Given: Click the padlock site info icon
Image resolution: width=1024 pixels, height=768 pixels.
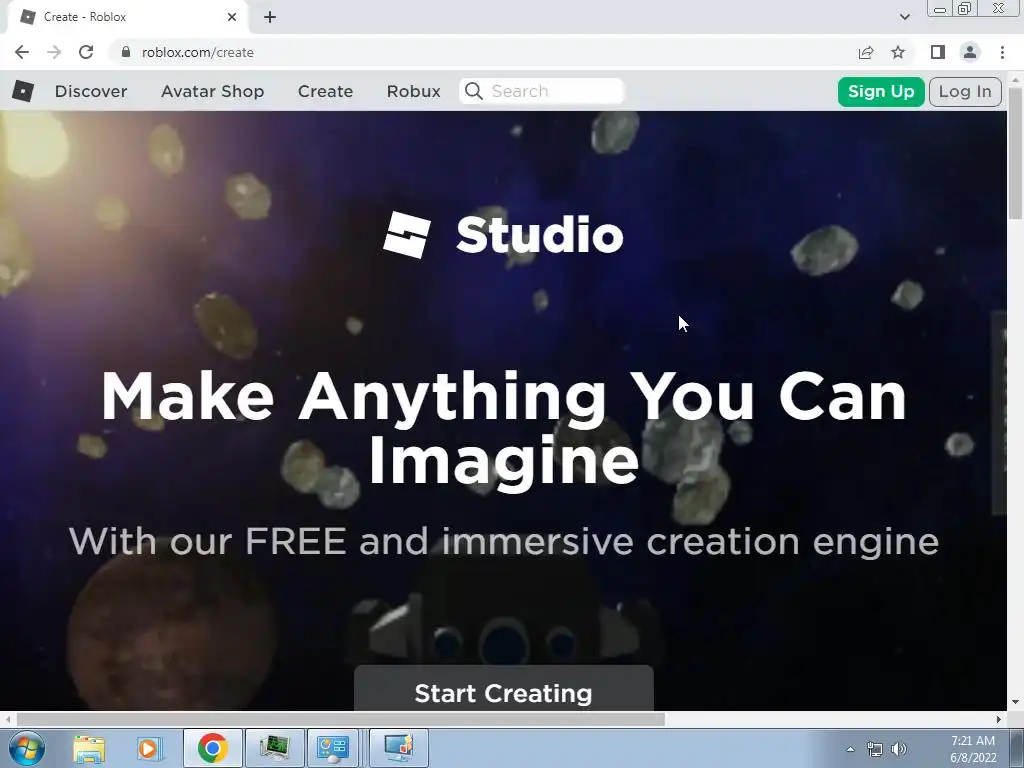Looking at the screenshot, I should pos(126,52).
